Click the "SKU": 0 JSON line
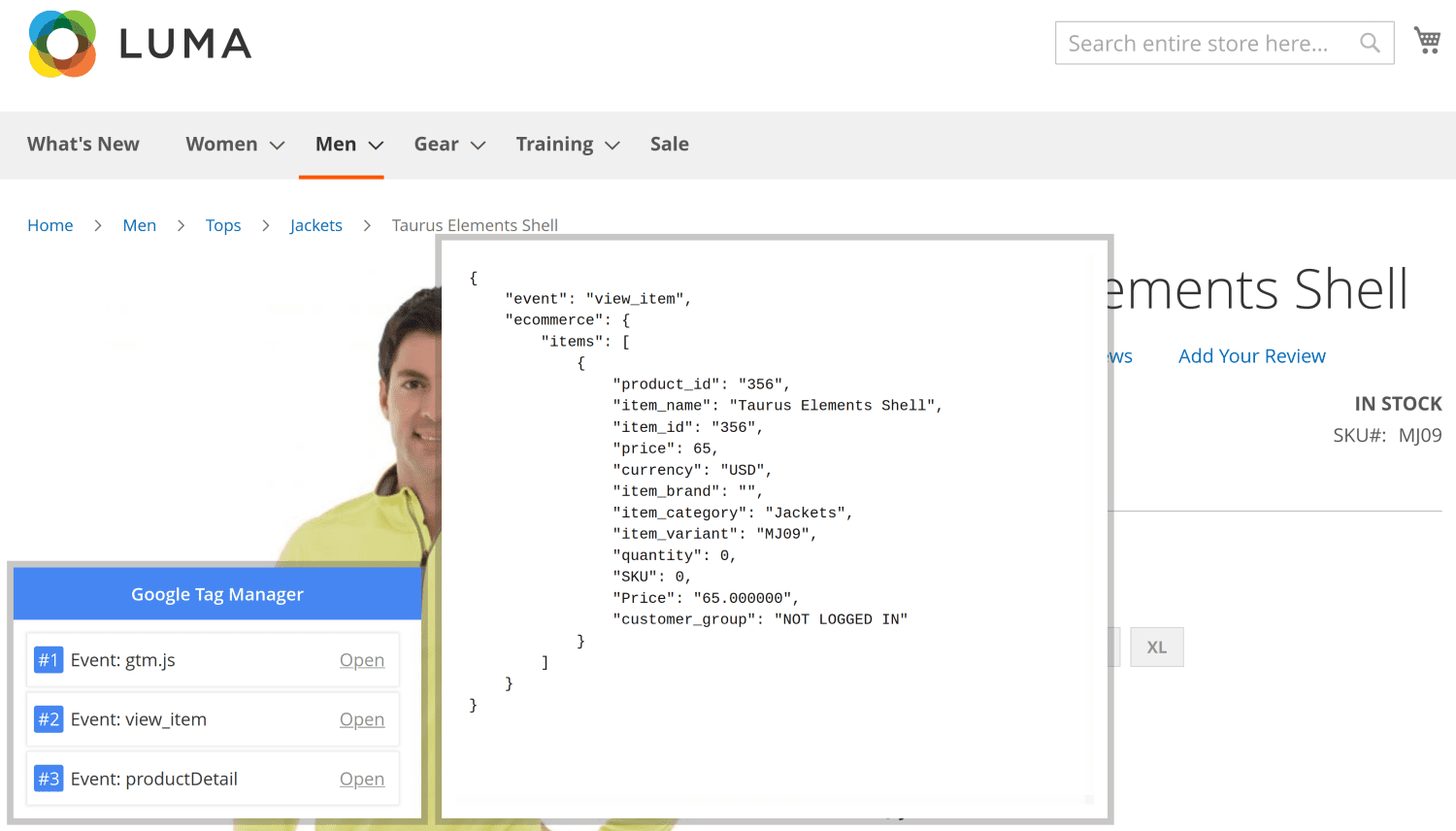The height and width of the screenshot is (831, 1456). [x=652, y=577]
